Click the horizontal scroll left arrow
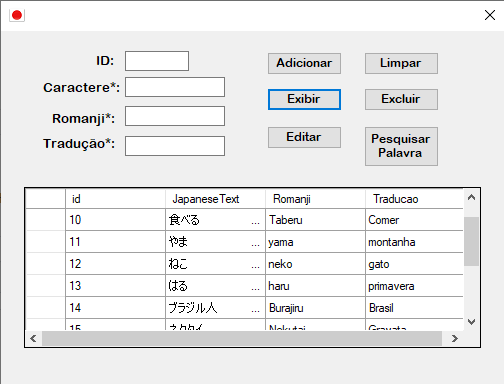This screenshot has width=504, height=384. [x=33, y=339]
